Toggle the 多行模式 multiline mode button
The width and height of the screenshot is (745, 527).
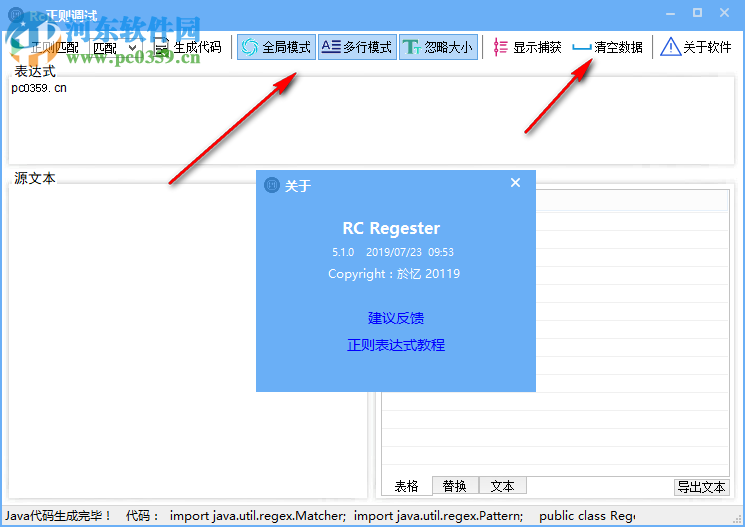tap(357, 47)
